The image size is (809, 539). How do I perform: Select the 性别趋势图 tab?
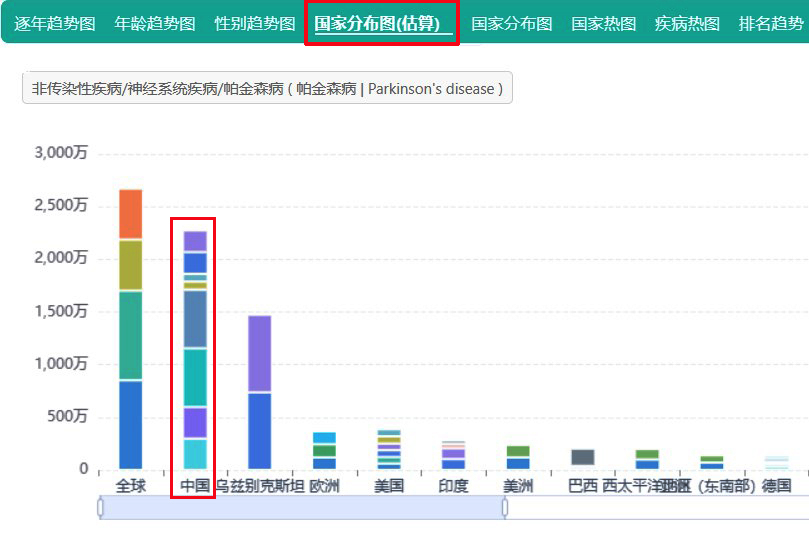255,24
